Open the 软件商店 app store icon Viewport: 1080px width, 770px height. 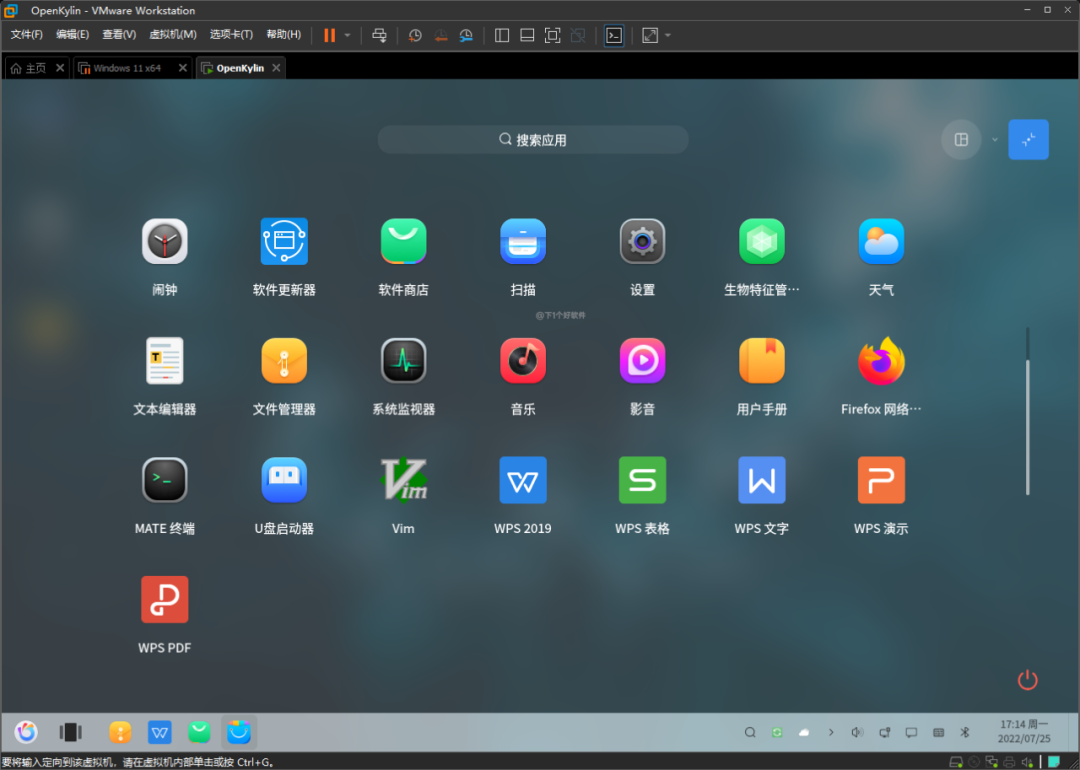[403, 242]
